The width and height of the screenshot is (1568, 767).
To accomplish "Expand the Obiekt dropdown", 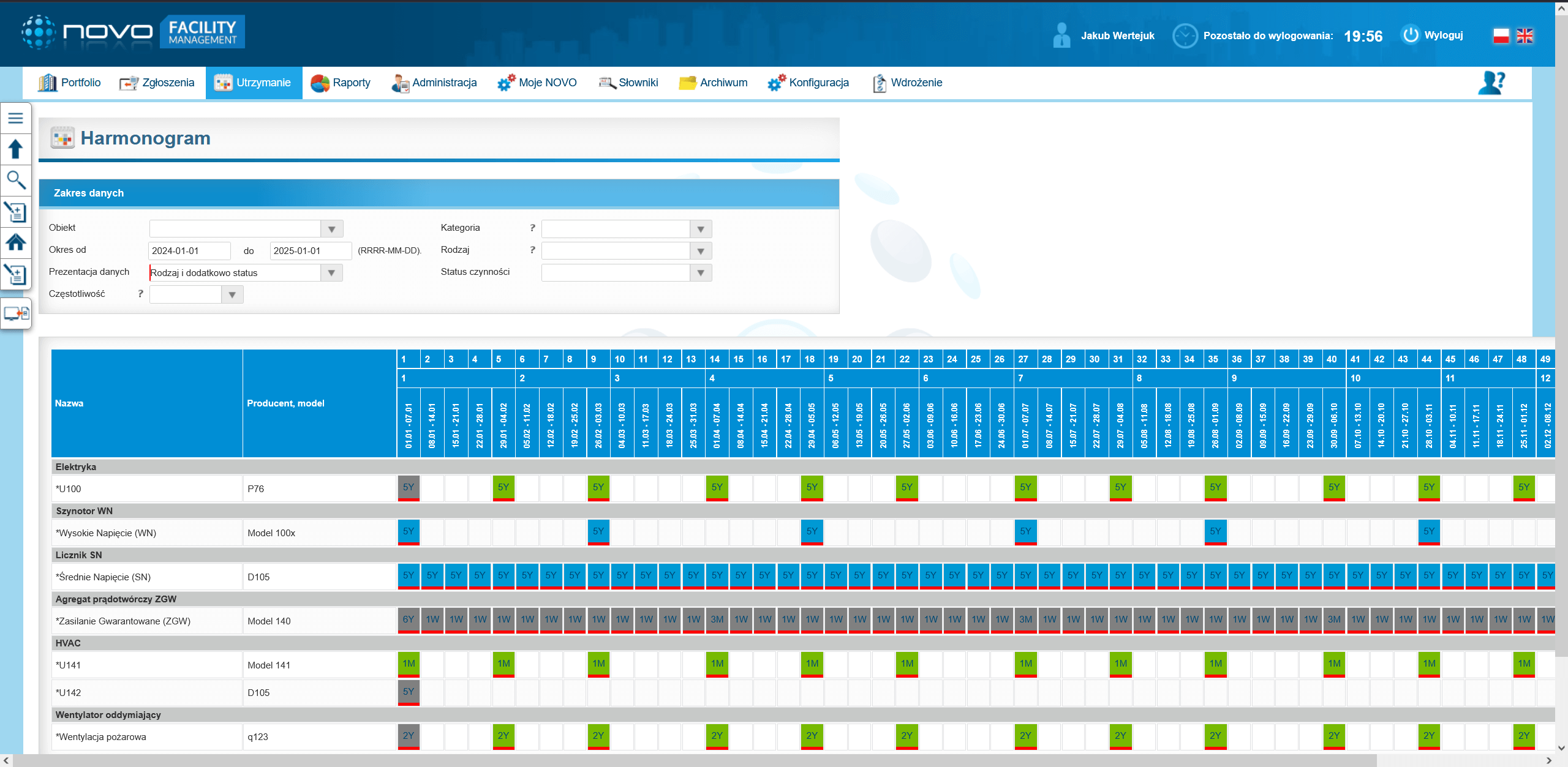I will point(331,229).
